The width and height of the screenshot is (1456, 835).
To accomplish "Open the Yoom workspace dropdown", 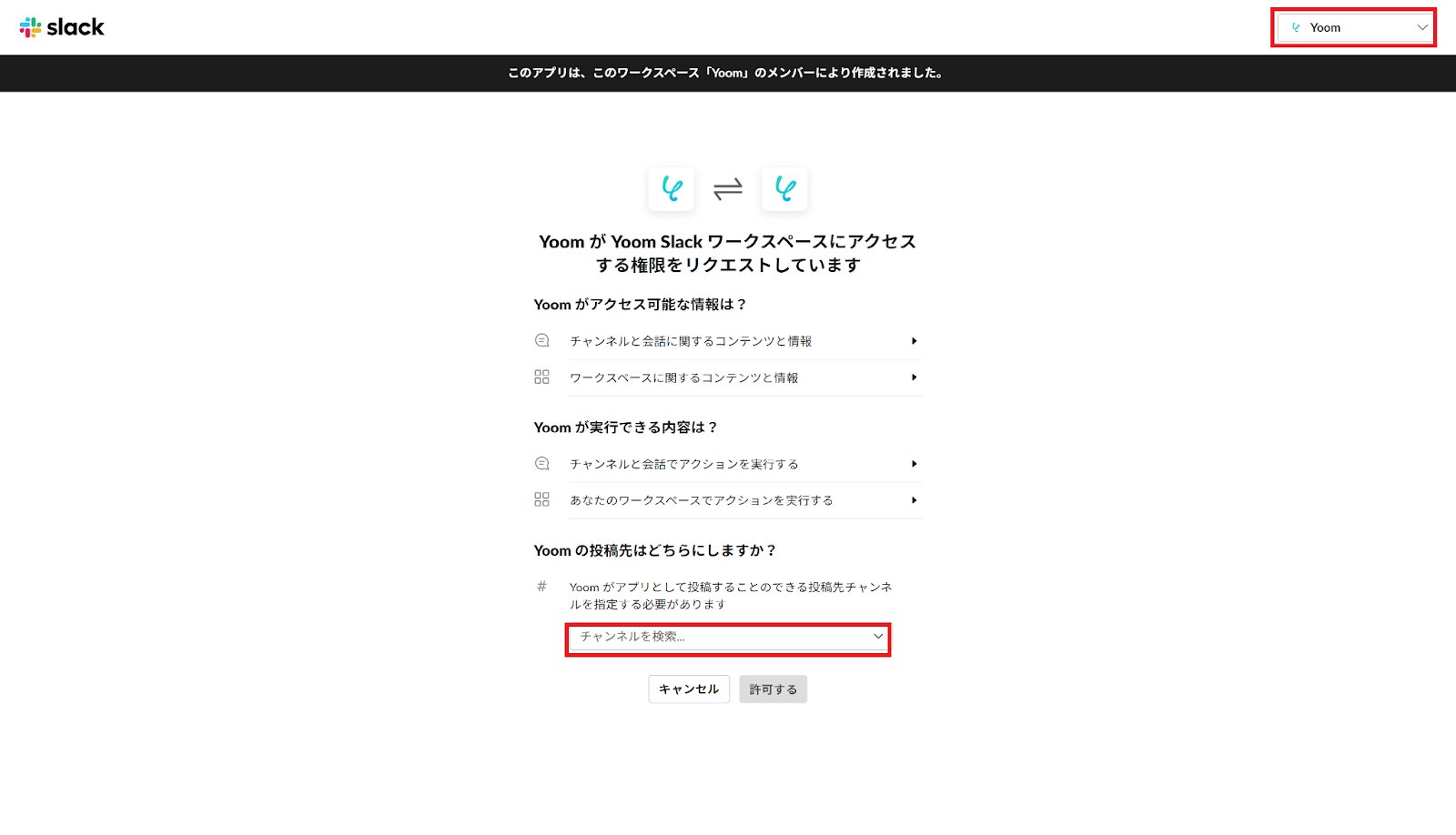I will 1354,27.
